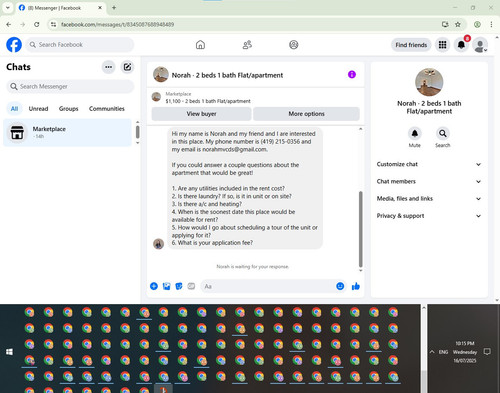Open the Chrome tab search dropdown arrow

tap(7, 7)
